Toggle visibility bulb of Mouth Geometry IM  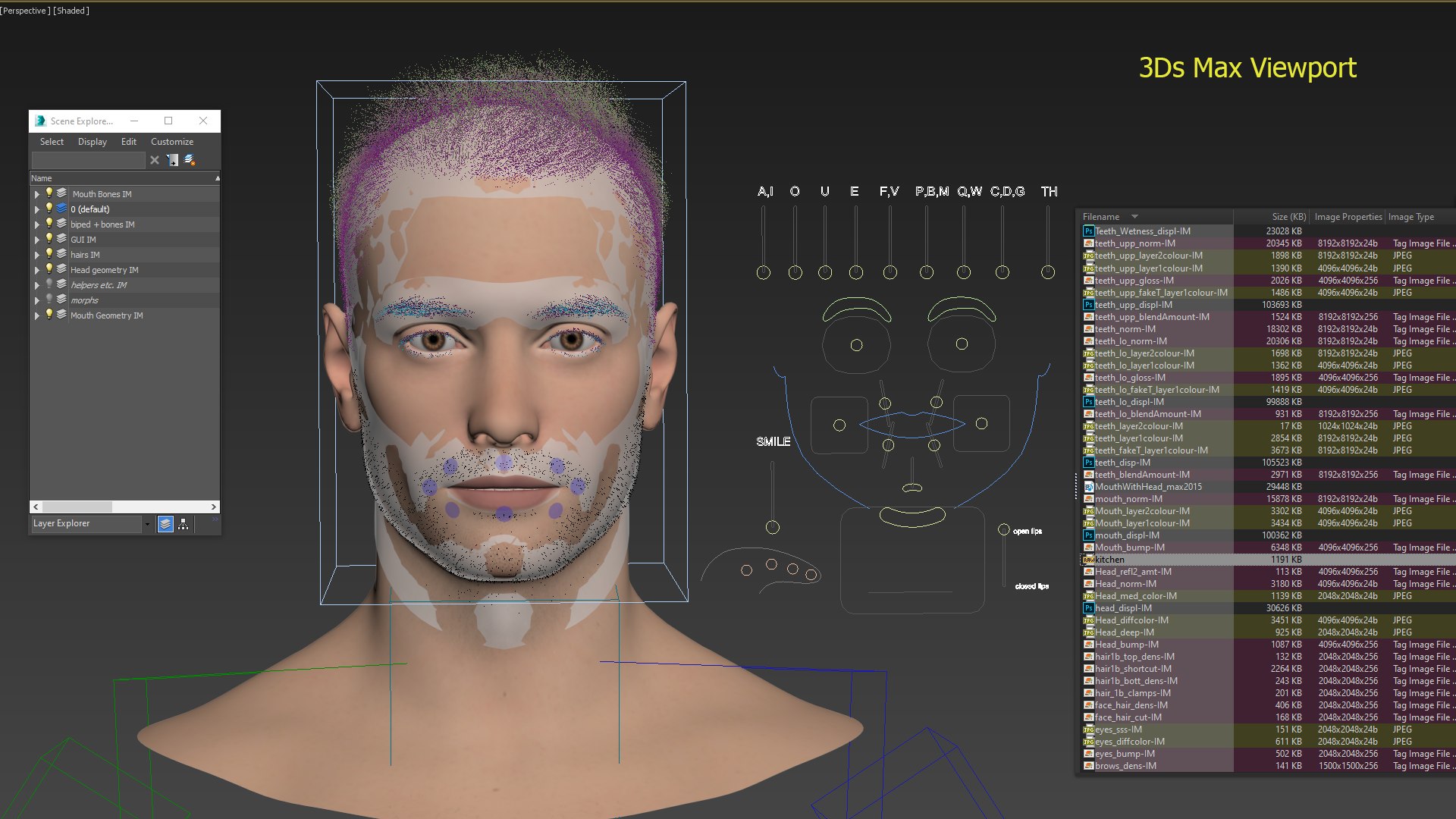(x=49, y=315)
